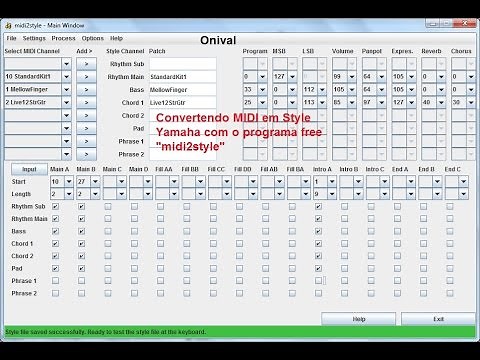Open the 10 StandardKit1 MIDI channel dropdown
The height and width of the screenshot is (360, 480).
pos(66,77)
